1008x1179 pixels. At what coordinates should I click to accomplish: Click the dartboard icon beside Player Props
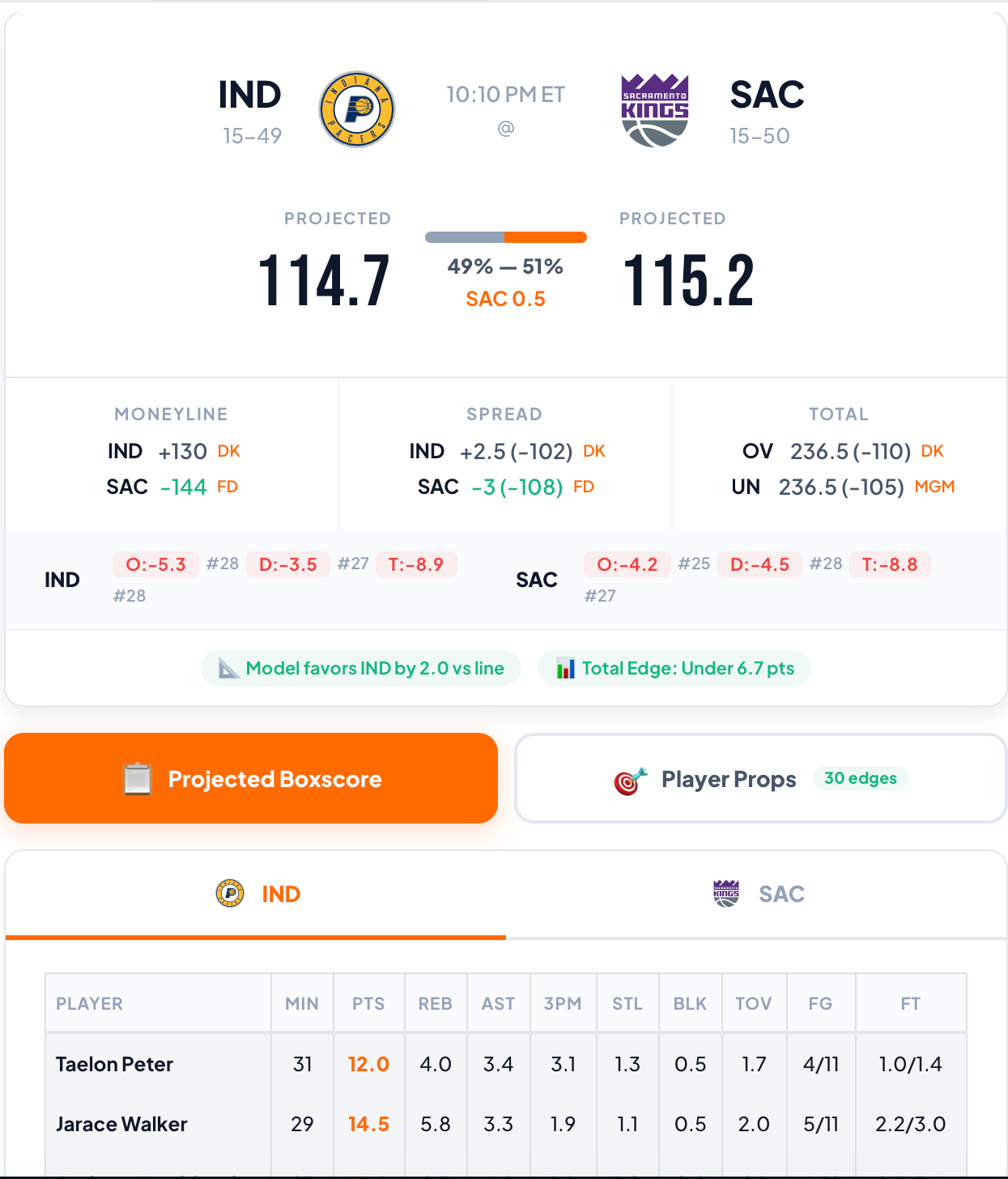pyautogui.click(x=631, y=781)
